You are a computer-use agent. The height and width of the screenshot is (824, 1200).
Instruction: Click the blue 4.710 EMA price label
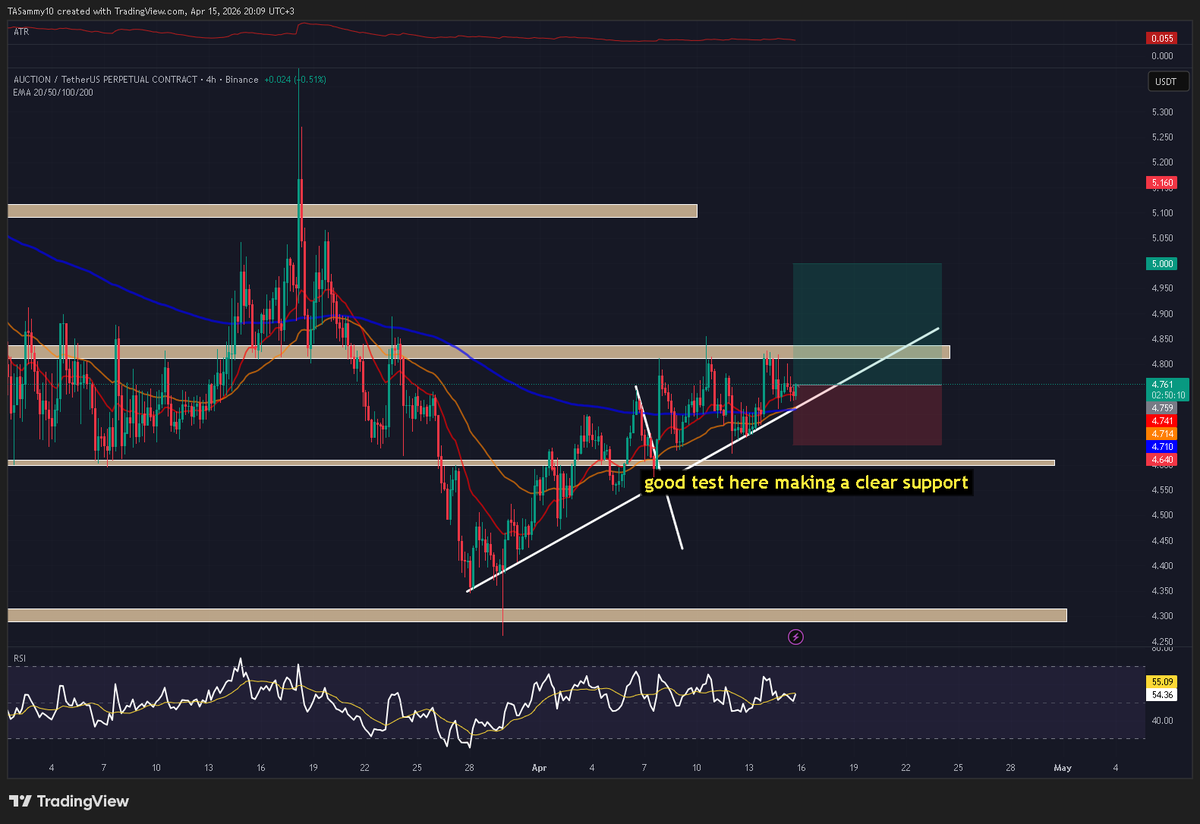click(x=1162, y=445)
